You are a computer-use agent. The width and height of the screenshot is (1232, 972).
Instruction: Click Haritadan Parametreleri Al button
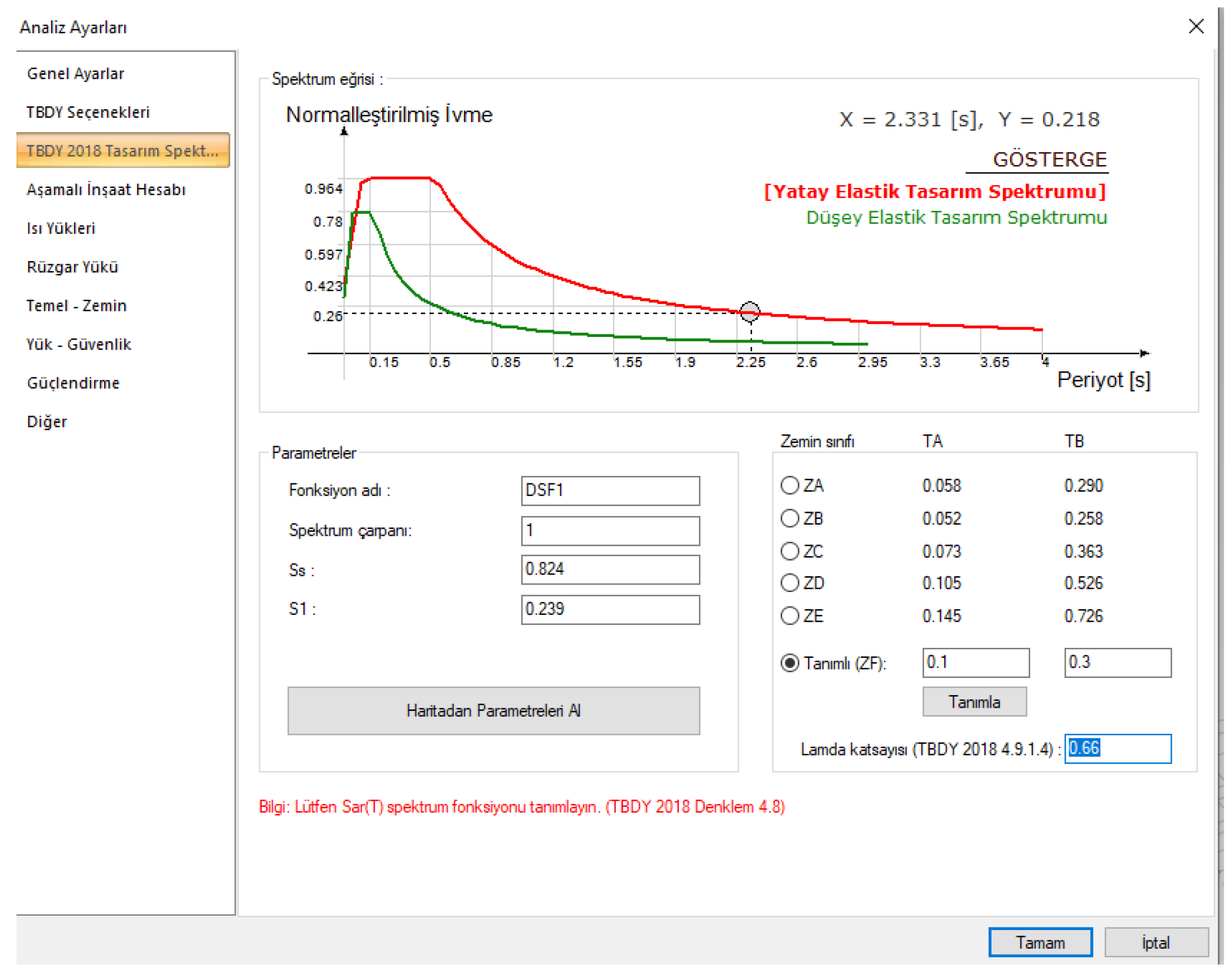click(x=493, y=710)
